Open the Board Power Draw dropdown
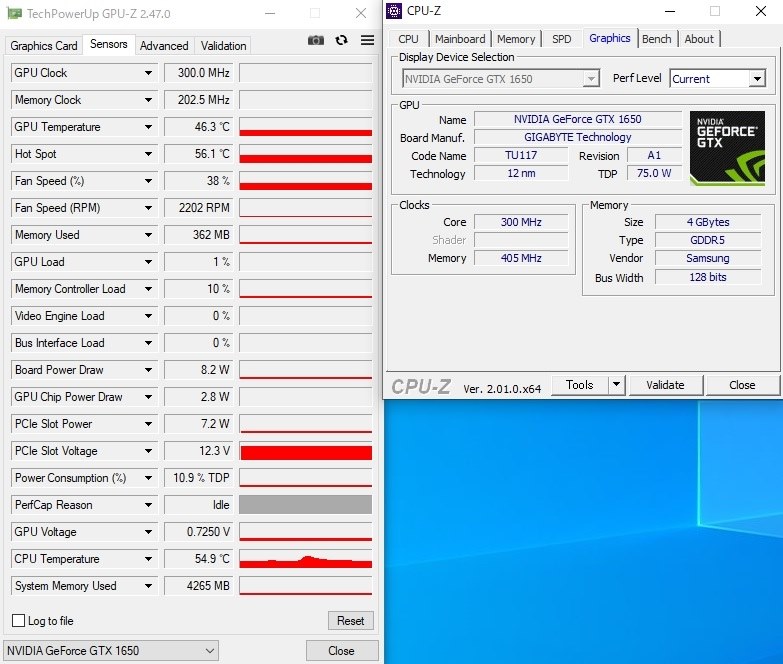Screen dimensions: 783x664 click(x=148, y=370)
